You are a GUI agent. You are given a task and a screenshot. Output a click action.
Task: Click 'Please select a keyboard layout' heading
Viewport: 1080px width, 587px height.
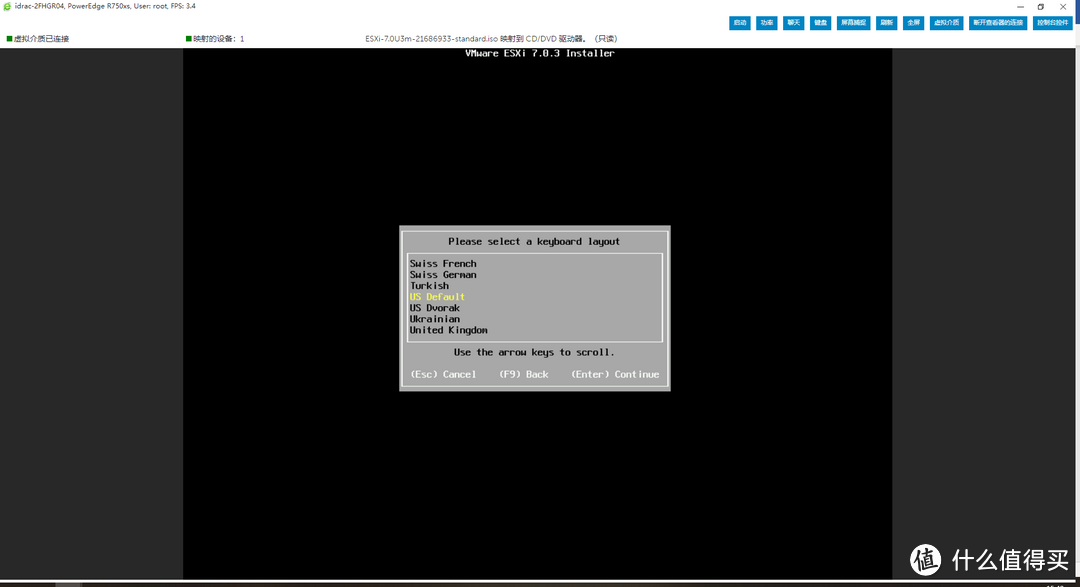534,241
